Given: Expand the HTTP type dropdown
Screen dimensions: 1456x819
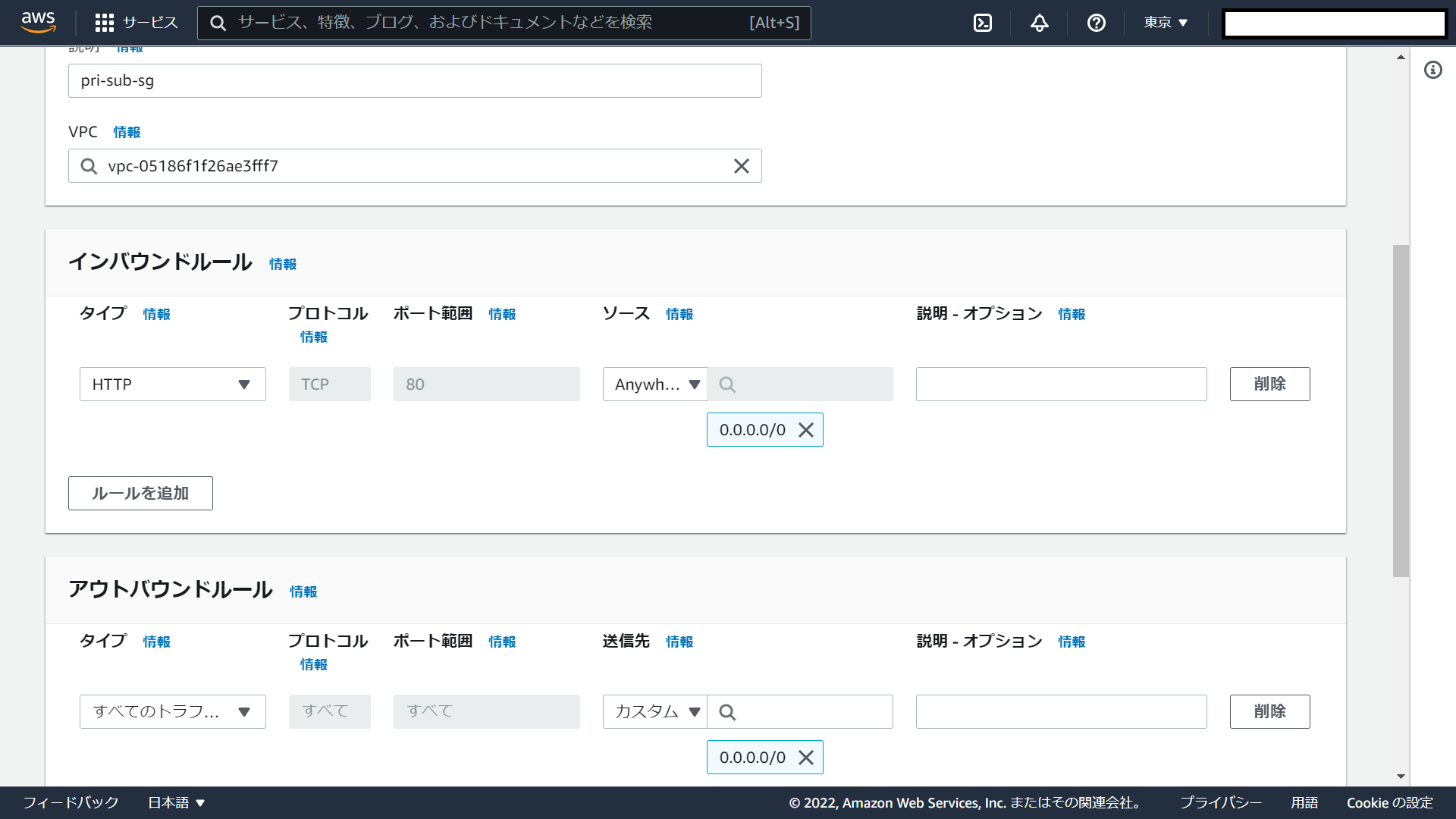Looking at the screenshot, I should [172, 384].
